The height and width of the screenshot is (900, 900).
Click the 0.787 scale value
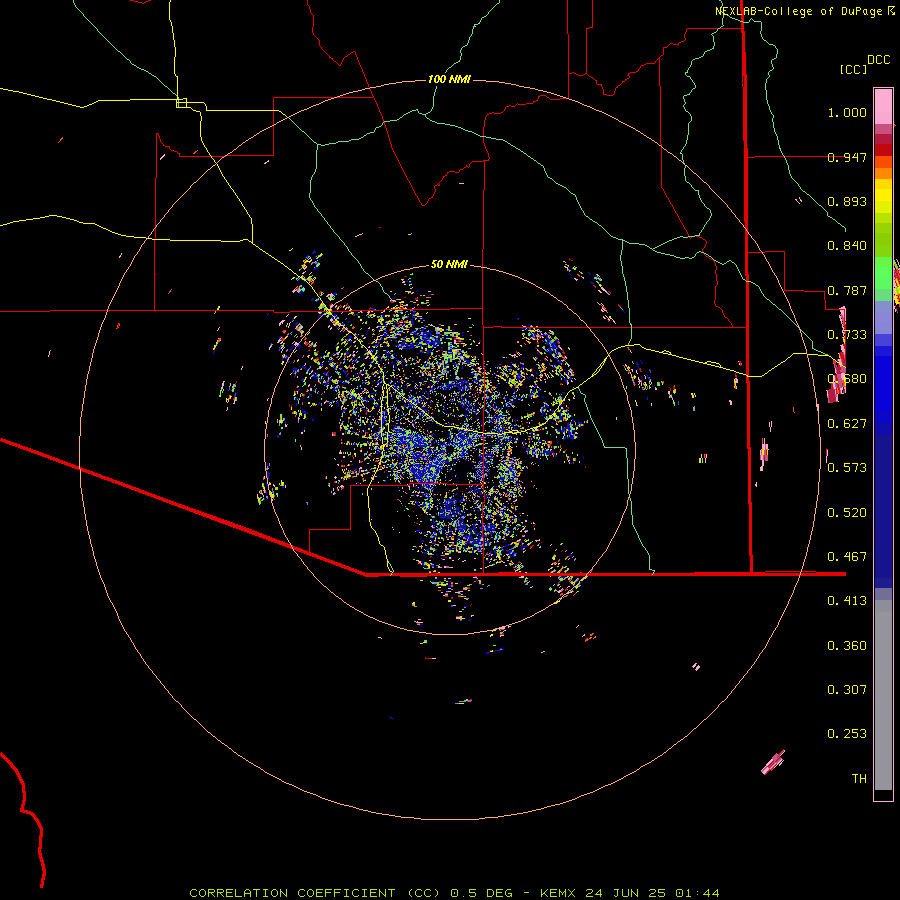pyautogui.click(x=847, y=290)
